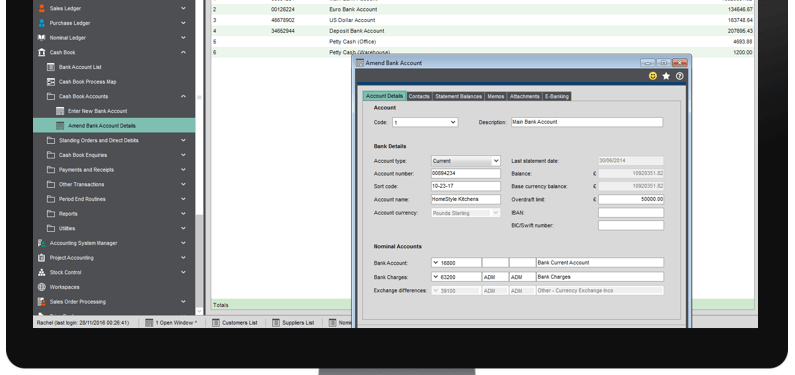This screenshot has width=795, height=375.
Task: Click the help question mark icon in dialog
Action: 679,76
